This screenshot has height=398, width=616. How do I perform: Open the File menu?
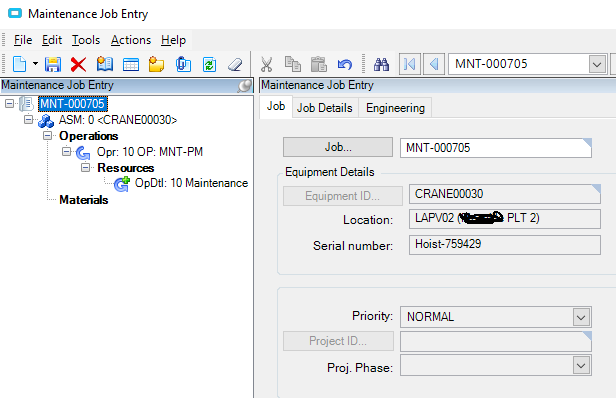coord(23,40)
